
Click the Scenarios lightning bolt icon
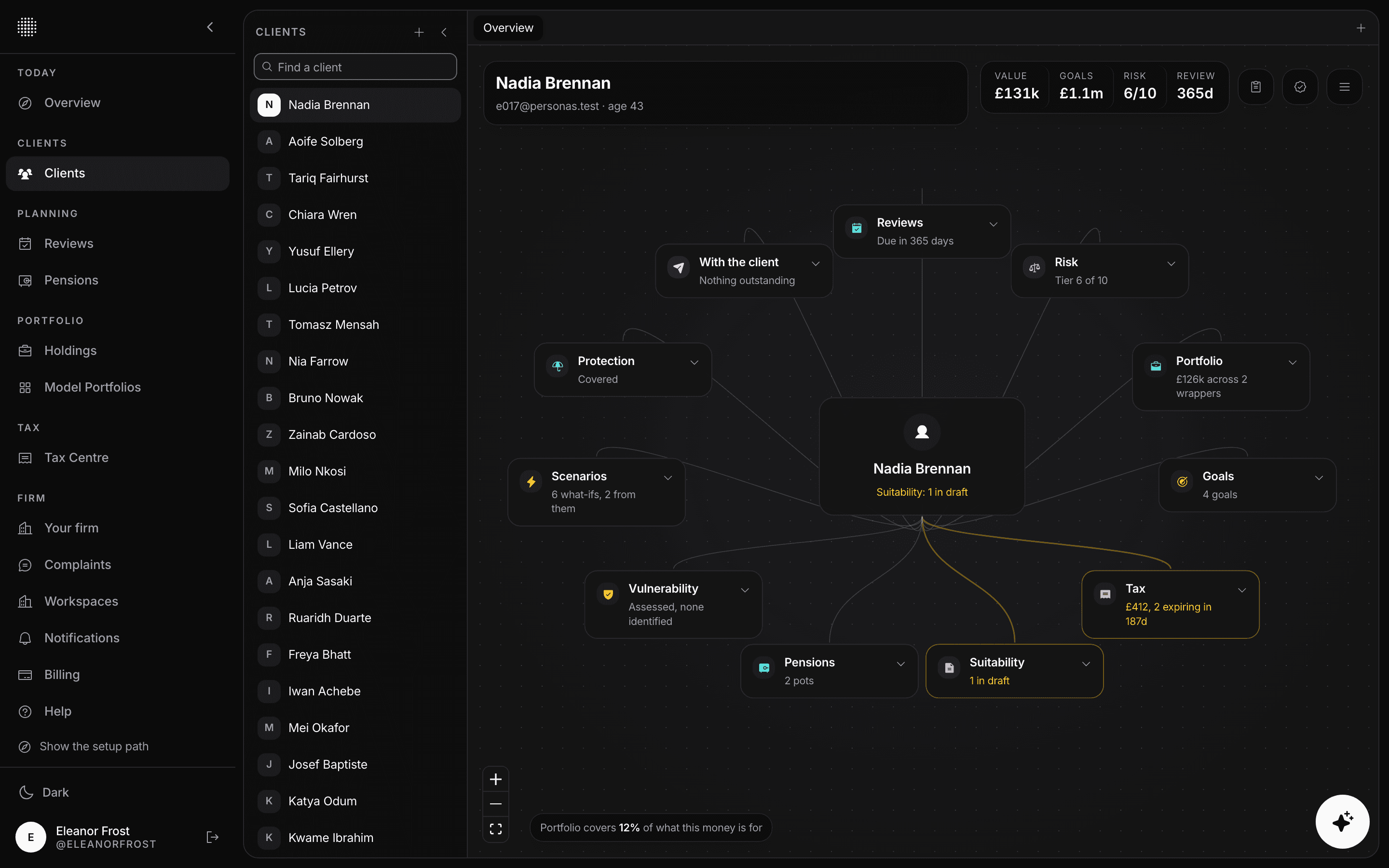coord(531,482)
